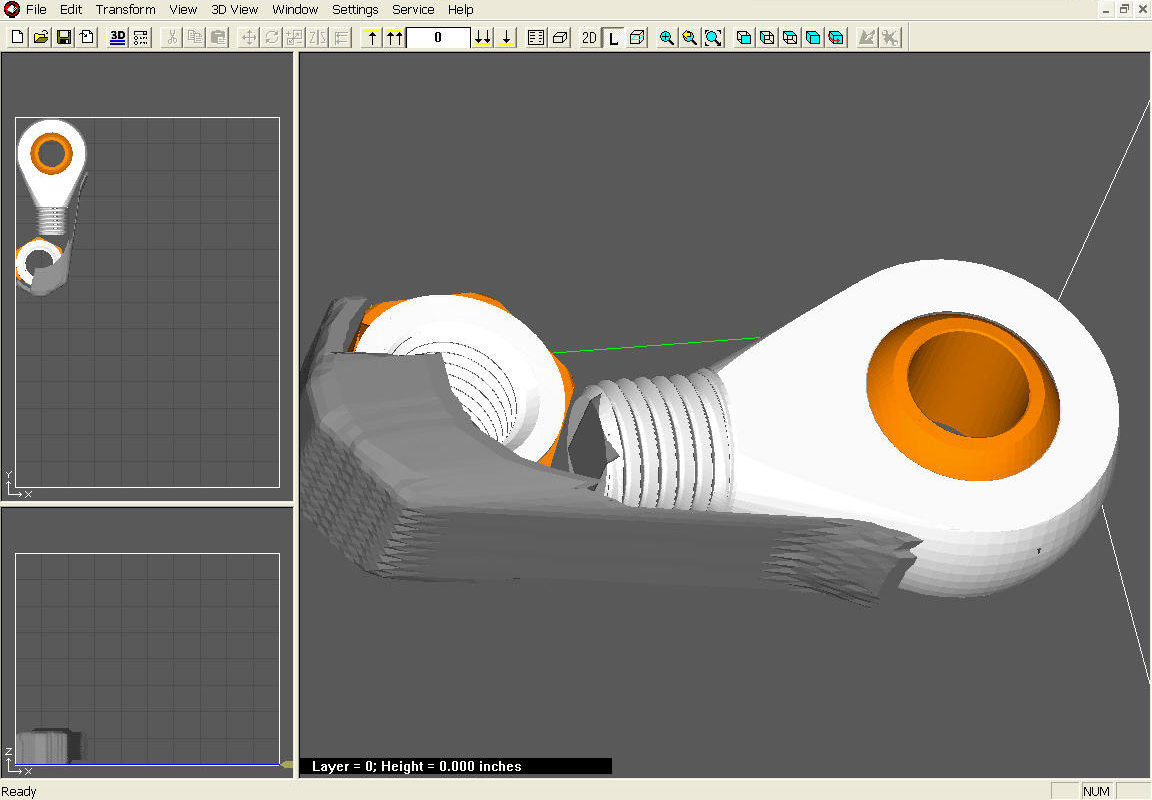Save the current model file

point(64,37)
